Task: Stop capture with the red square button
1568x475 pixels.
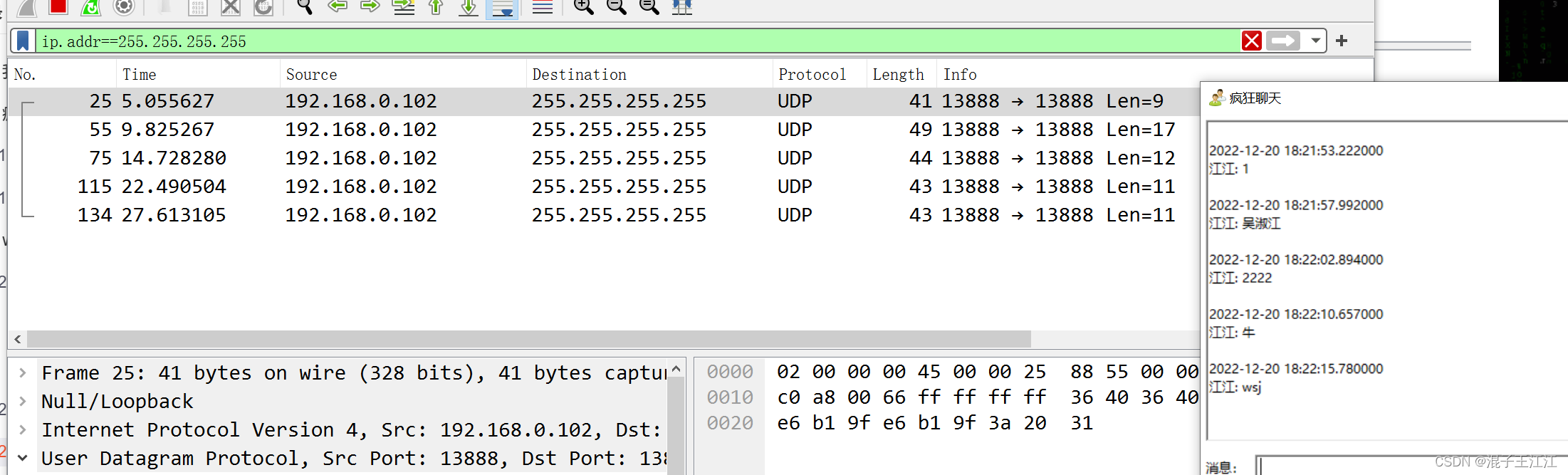Action: pyautogui.click(x=58, y=6)
